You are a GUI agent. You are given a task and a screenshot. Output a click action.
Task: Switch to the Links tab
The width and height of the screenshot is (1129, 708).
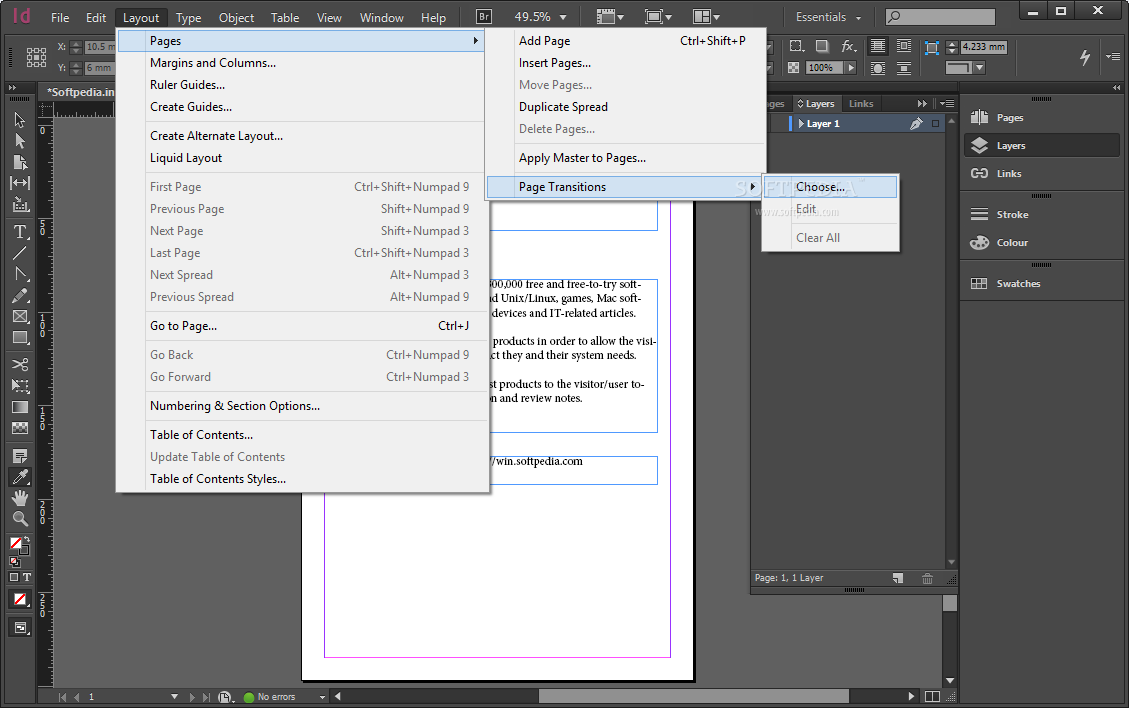[861, 103]
